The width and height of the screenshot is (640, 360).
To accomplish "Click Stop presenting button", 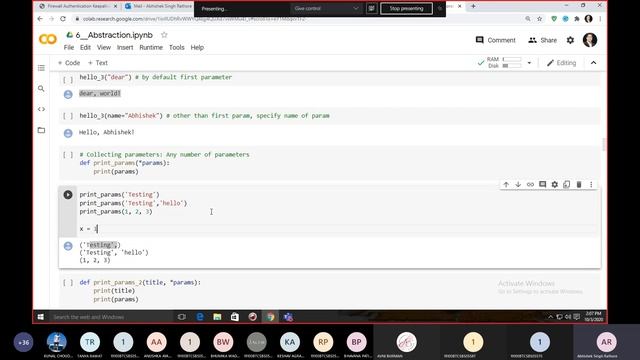I will (406, 9).
